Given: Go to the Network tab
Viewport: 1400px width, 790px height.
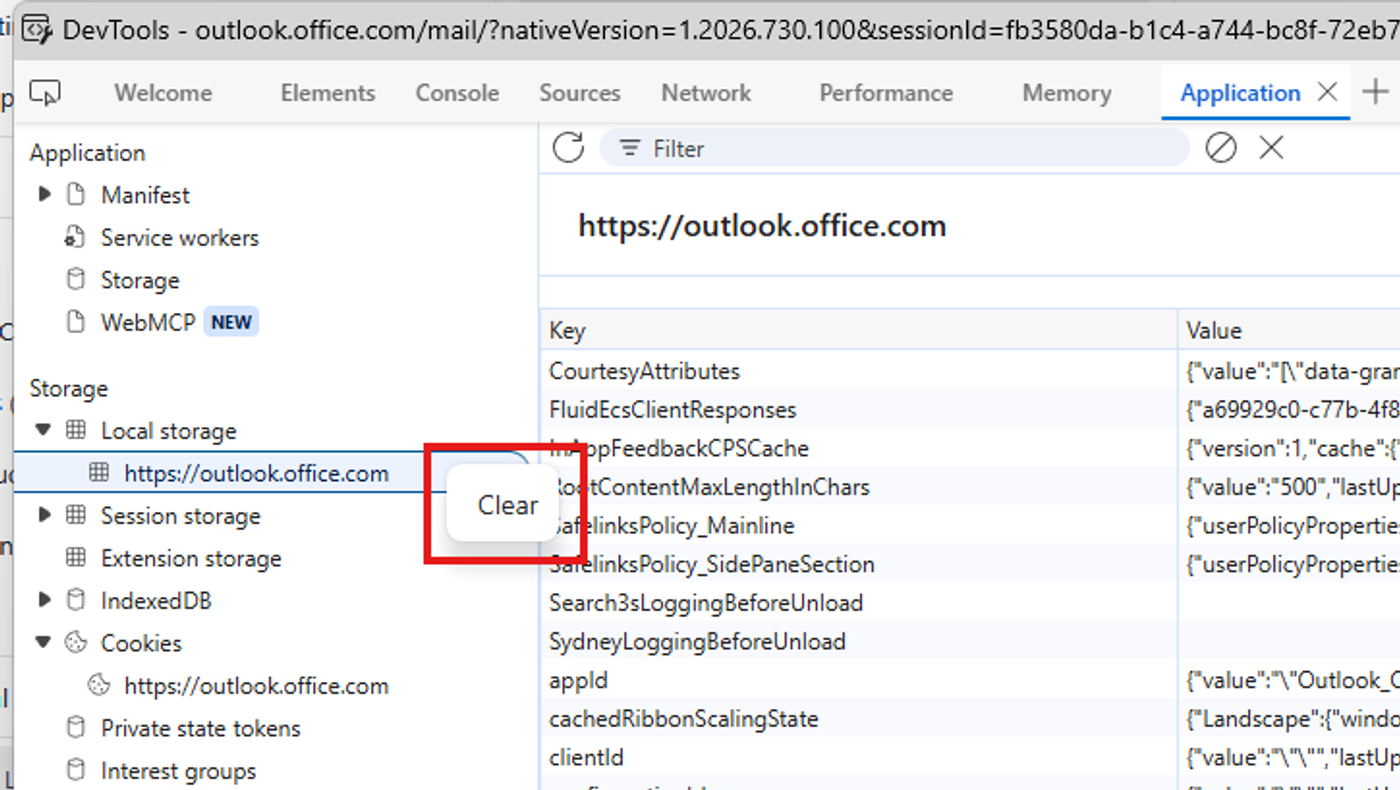Looking at the screenshot, I should 706,93.
